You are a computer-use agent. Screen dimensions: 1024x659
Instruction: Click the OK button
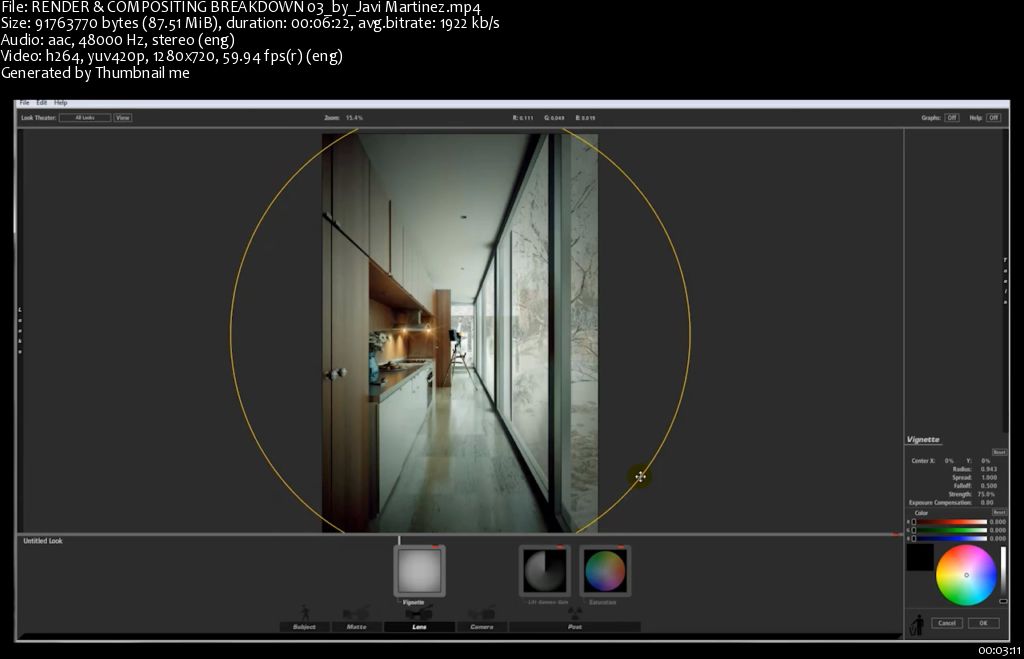click(983, 623)
